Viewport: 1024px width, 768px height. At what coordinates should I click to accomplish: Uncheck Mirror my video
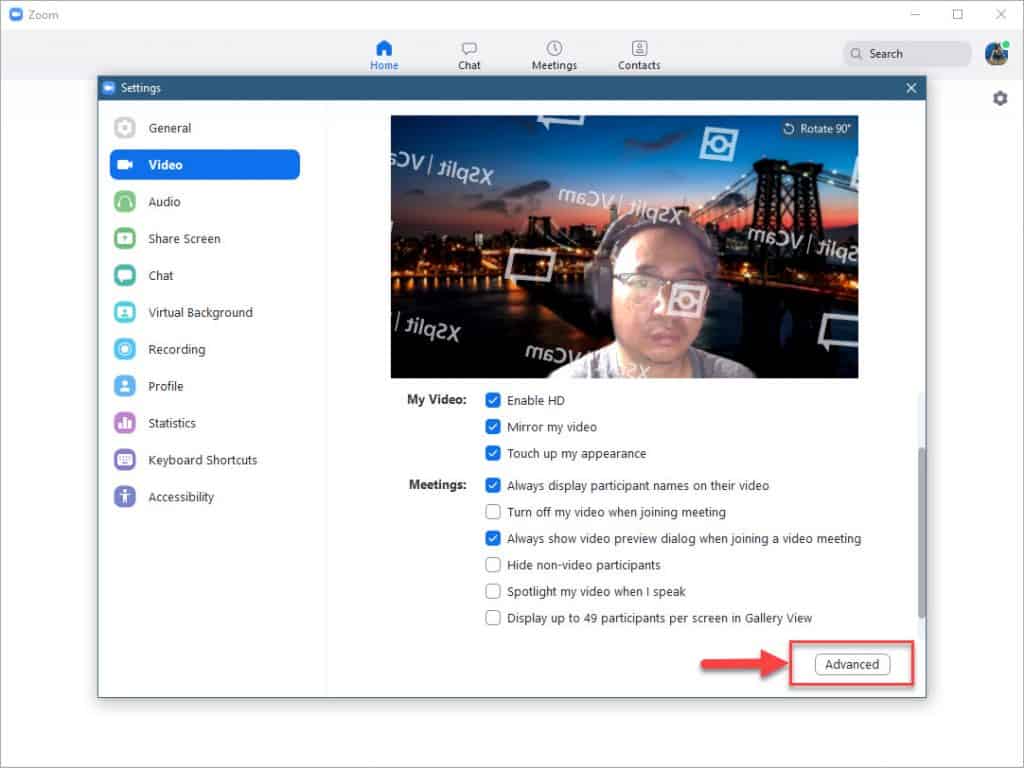pos(493,427)
